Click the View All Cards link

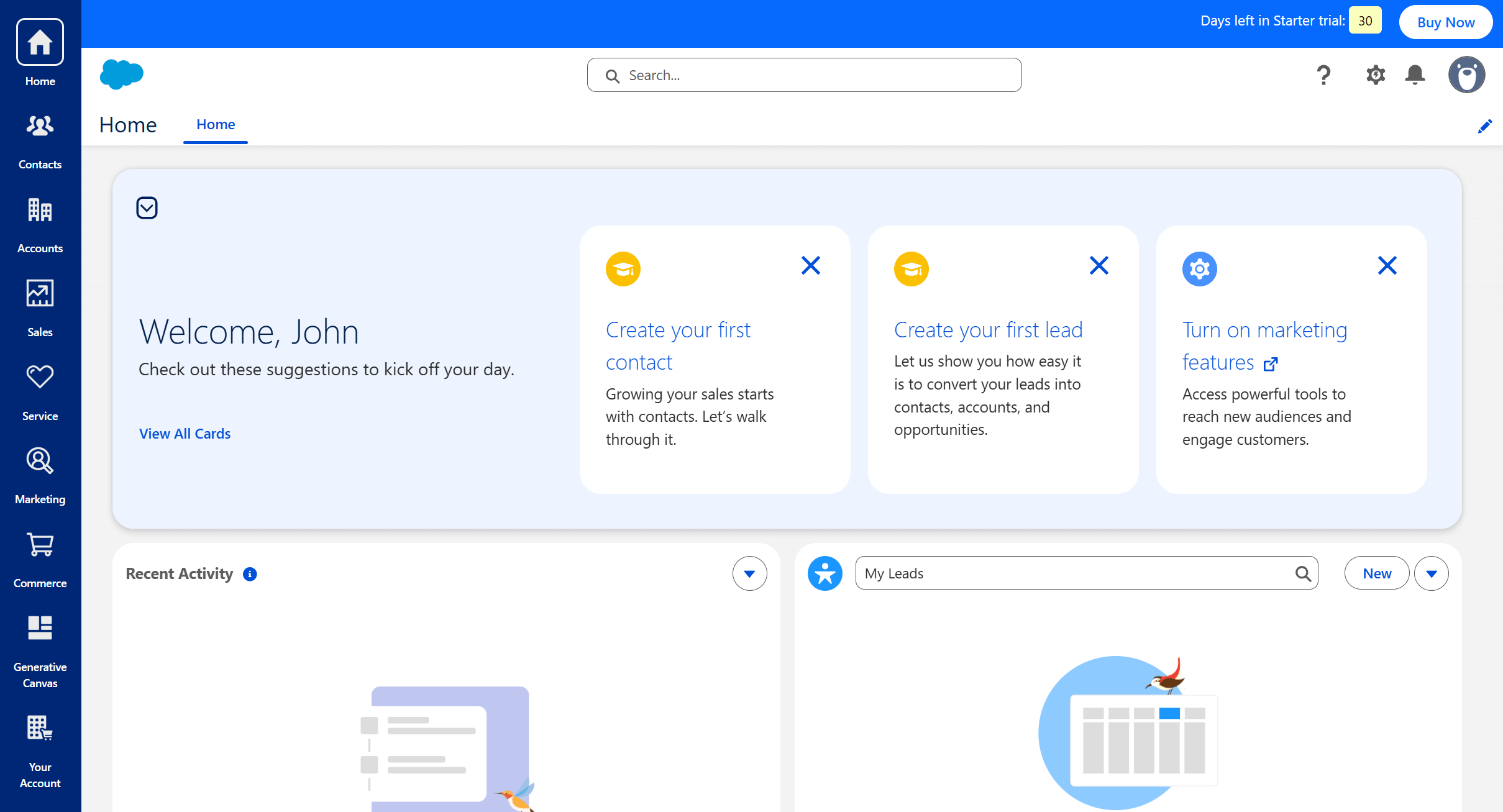point(185,433)
